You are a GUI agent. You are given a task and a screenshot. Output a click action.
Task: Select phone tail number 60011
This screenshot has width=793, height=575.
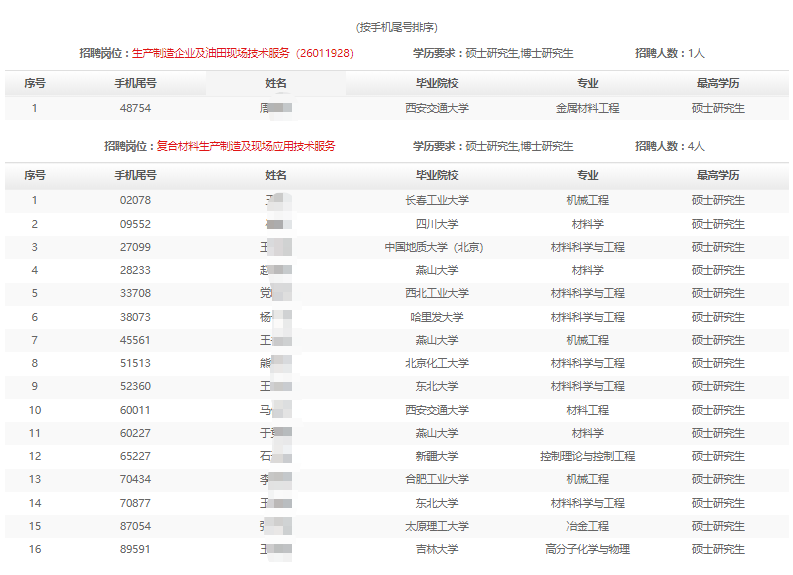pyautogui.click(x=135, y=410)
